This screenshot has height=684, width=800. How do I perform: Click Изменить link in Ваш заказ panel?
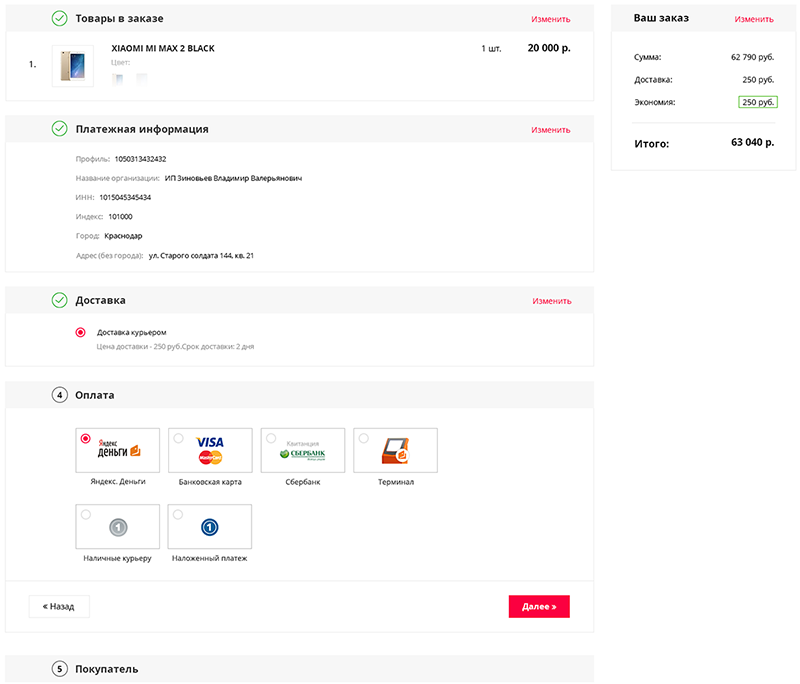click(754, 19)
